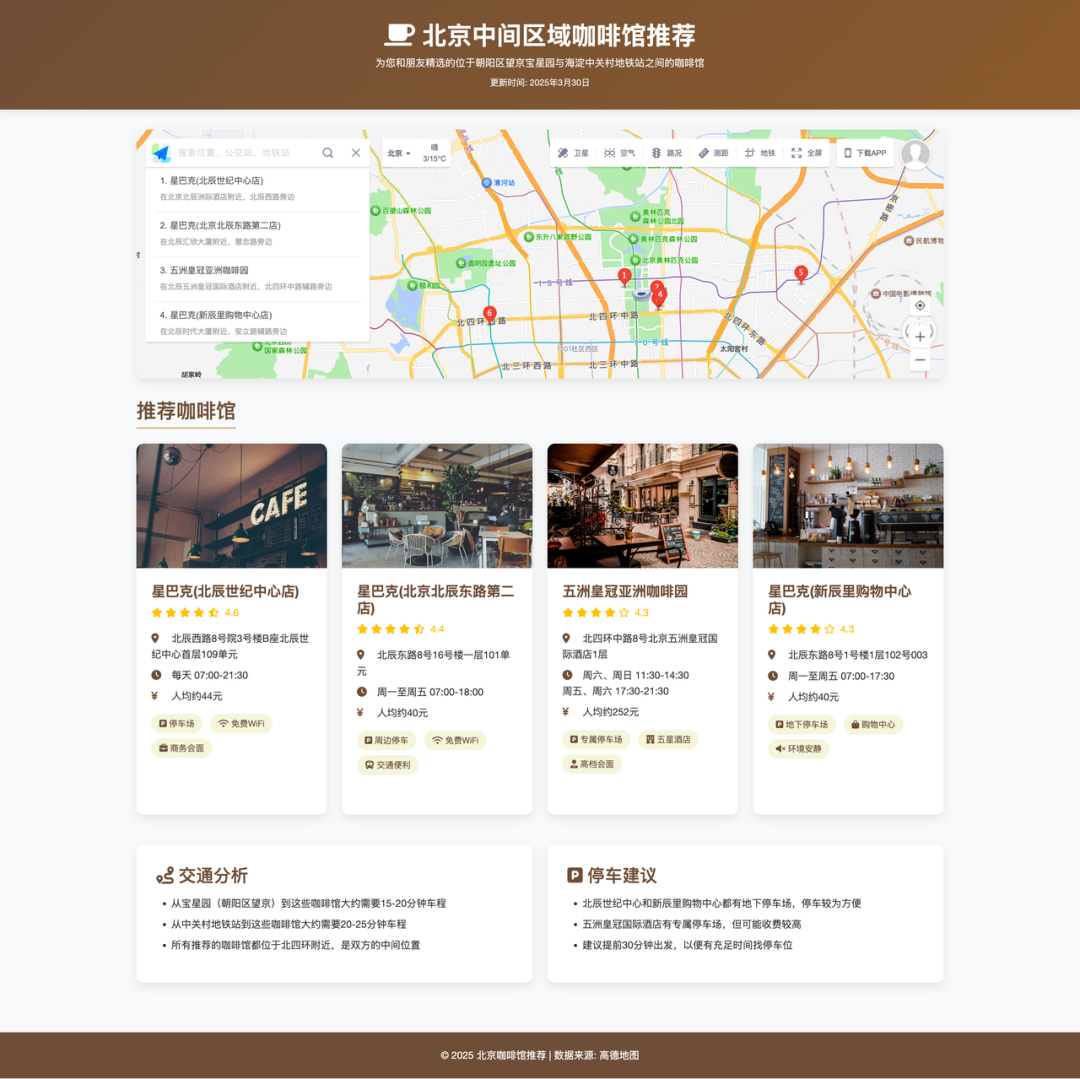The height and width of the screenshot is (1079, 1080).
Task: Click the 商务会面 tag
Action: 181,748
